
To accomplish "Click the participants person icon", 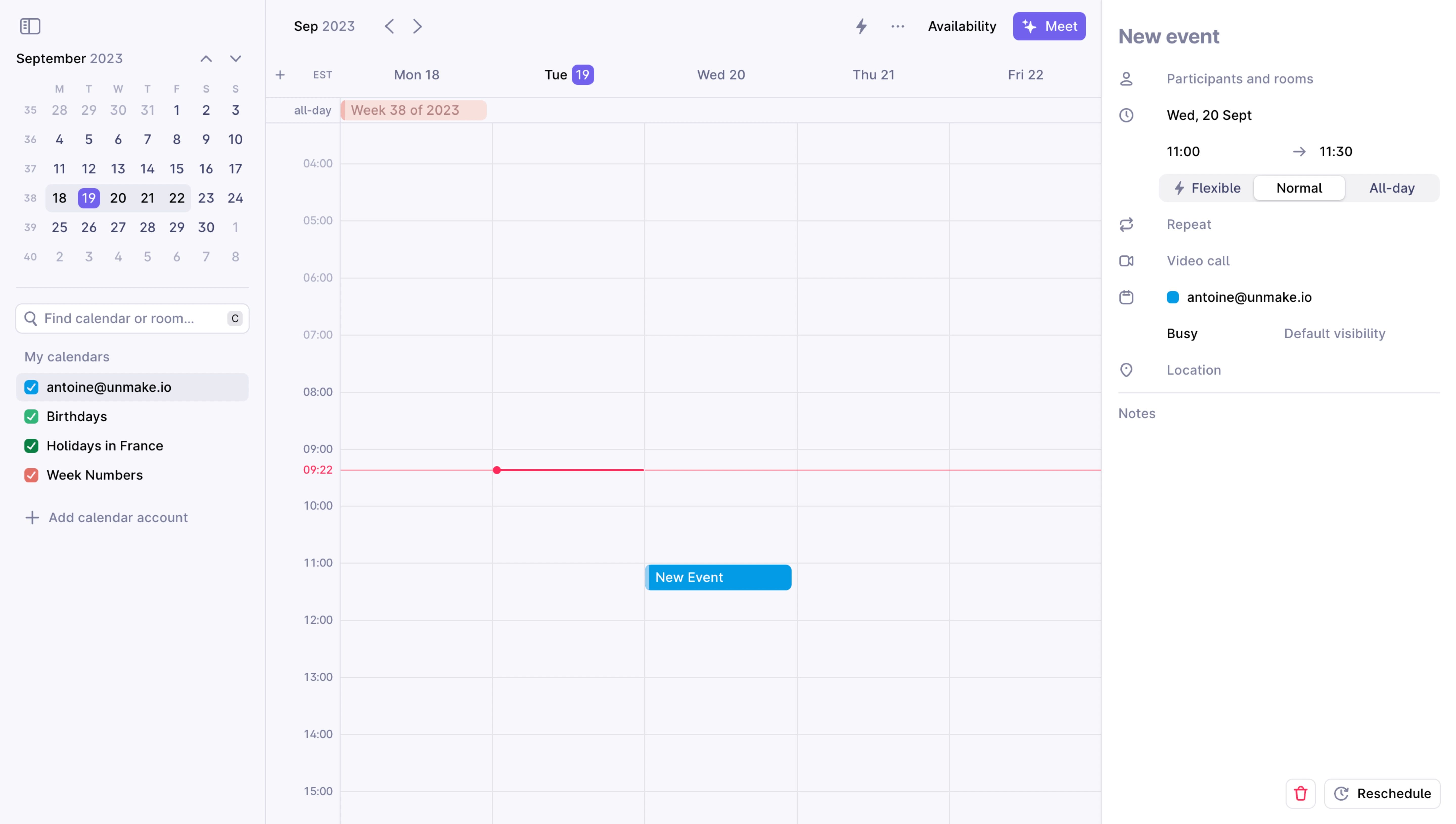I will [1126, 79].
